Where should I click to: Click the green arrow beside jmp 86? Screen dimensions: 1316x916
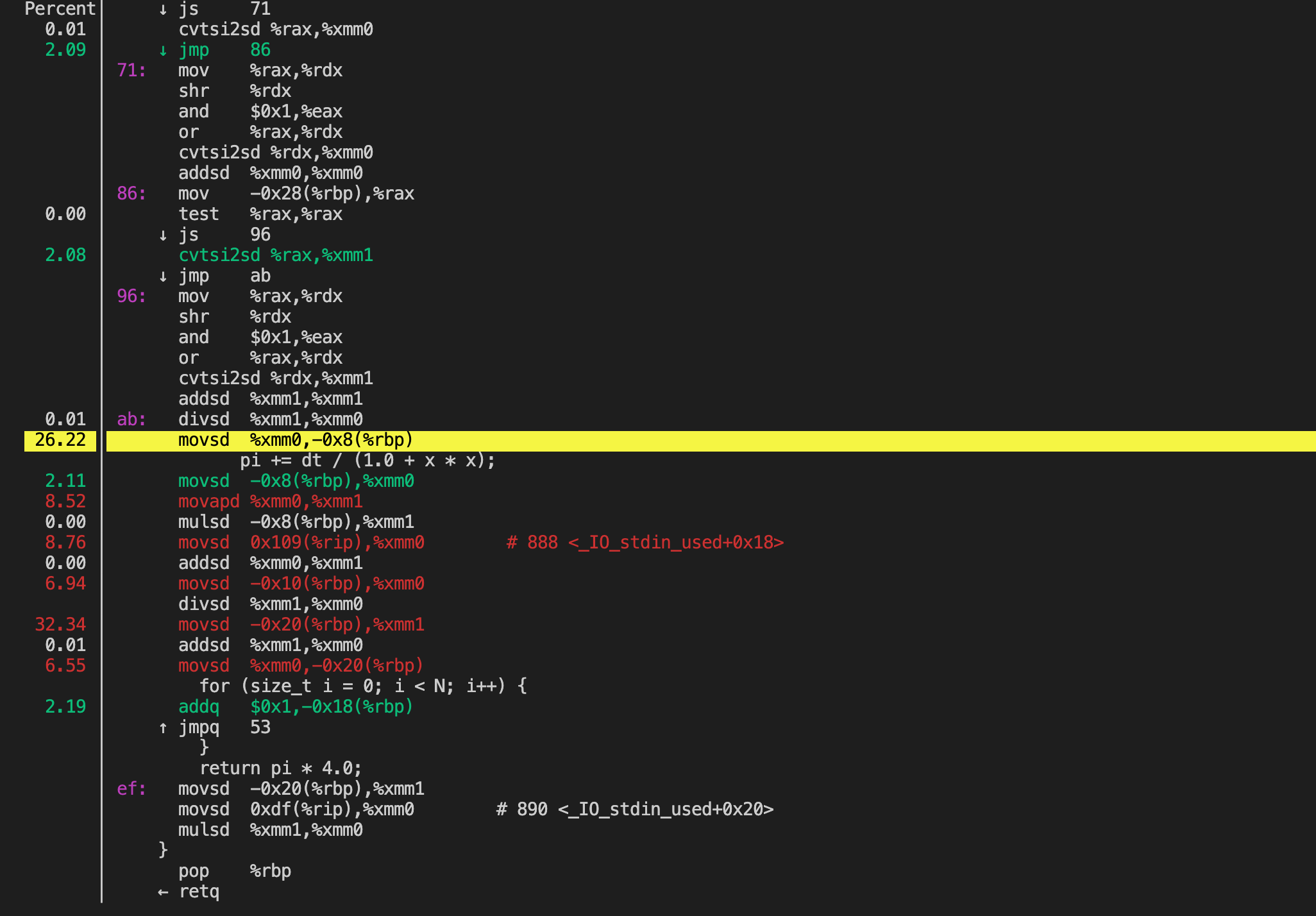click(163, 51)
